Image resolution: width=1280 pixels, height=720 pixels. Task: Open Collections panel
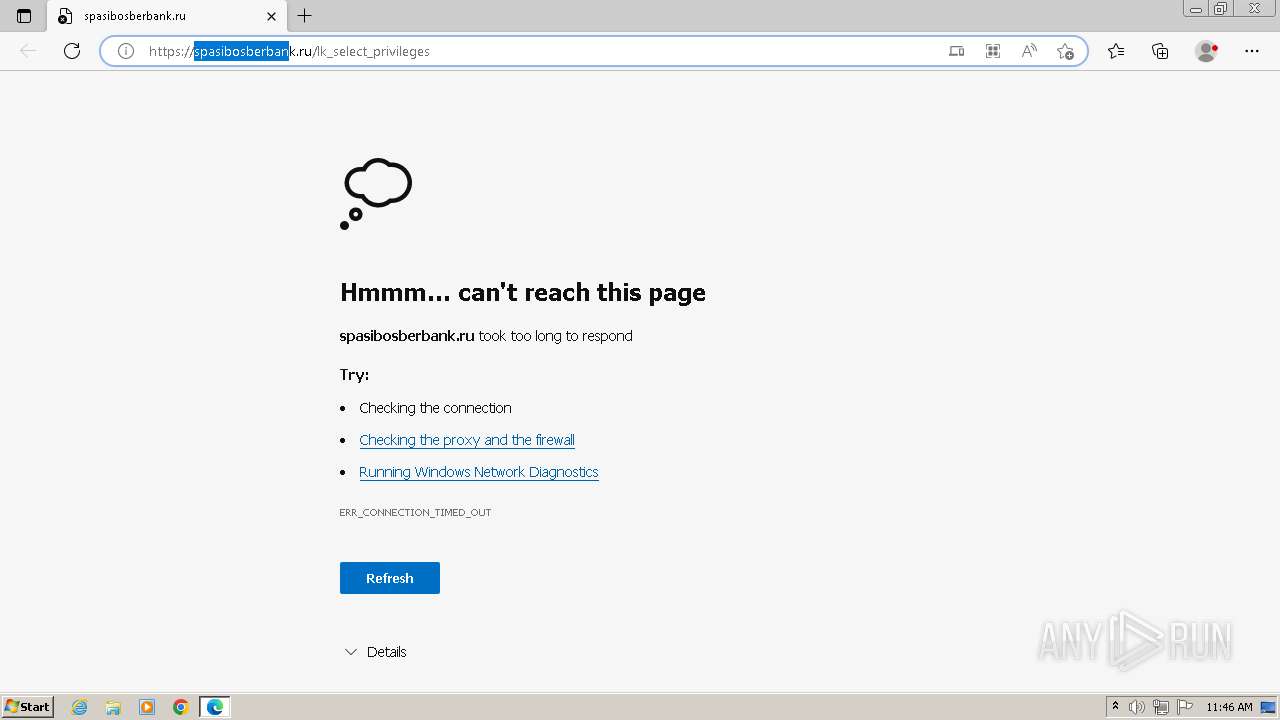[x=1160, y=51]
